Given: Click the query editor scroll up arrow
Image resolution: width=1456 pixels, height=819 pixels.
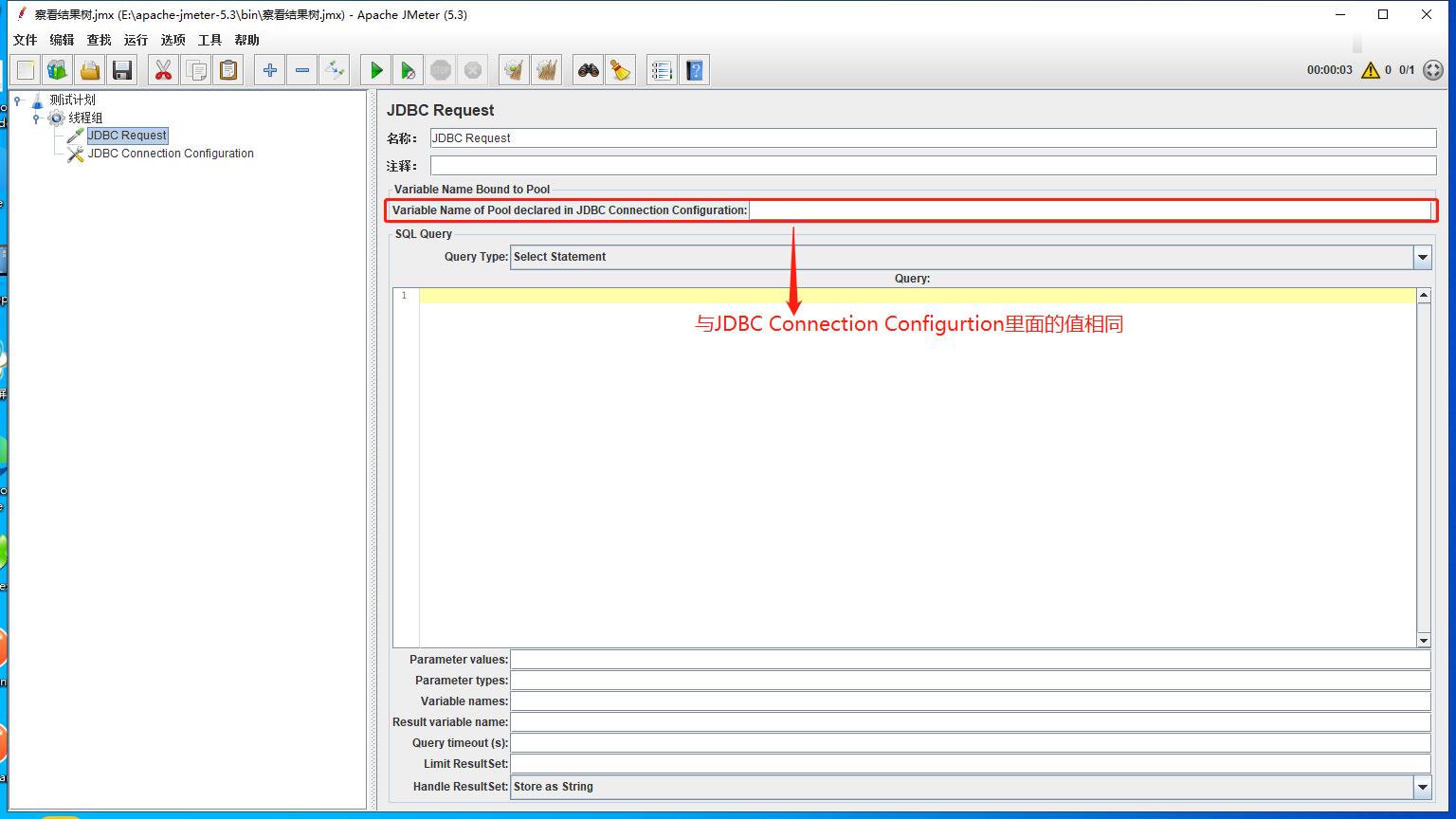Looking at the screenshot, I should (x=1424, y=296).
